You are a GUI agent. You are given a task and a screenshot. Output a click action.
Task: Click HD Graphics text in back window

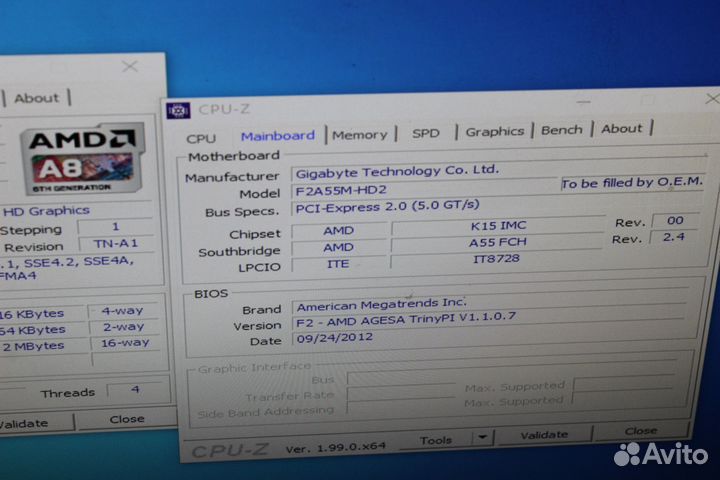pyautogui.click(x=46, y=211)
